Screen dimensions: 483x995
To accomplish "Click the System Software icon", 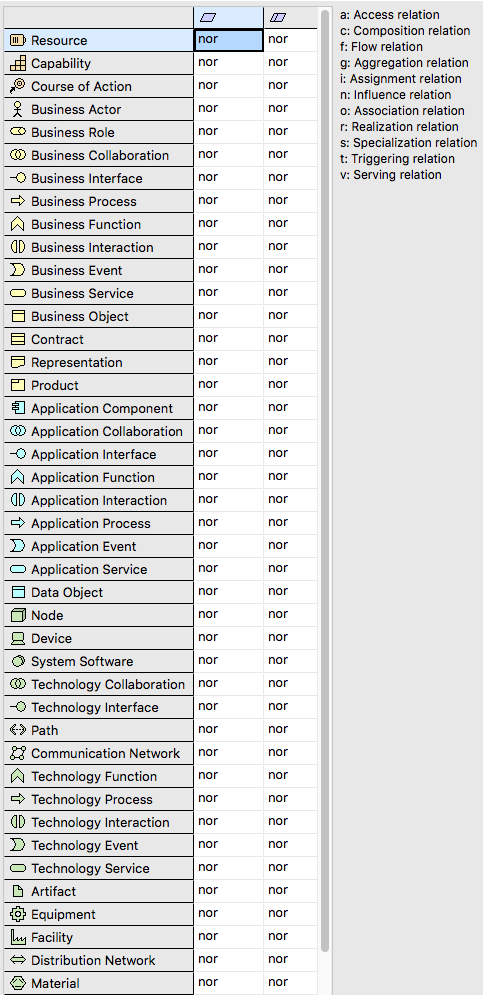I will point(18,661).
